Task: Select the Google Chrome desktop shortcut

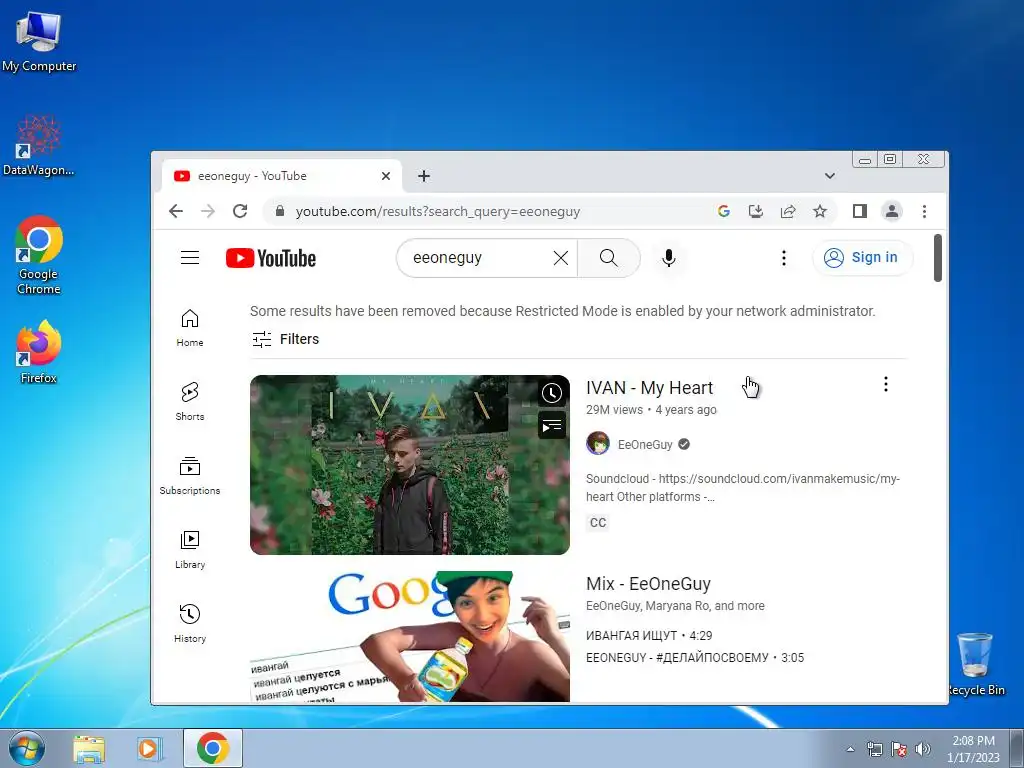Action: pyautogui.click(x=39, y=255)
